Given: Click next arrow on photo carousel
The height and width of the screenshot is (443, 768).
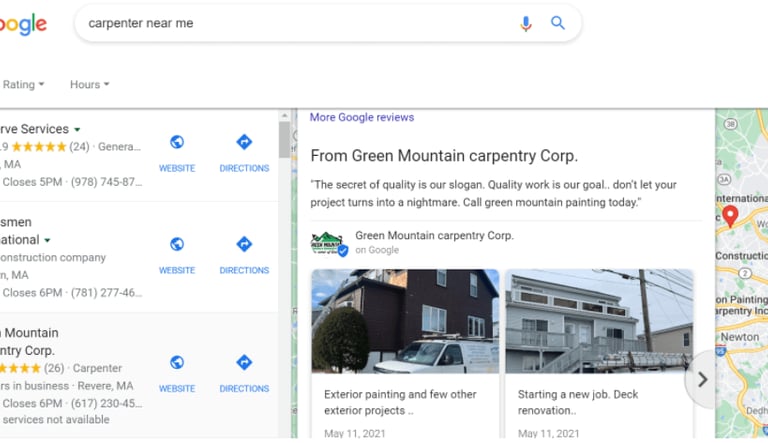Looking at the screenshot, I should pyautogui.click(x=702, y=379).
